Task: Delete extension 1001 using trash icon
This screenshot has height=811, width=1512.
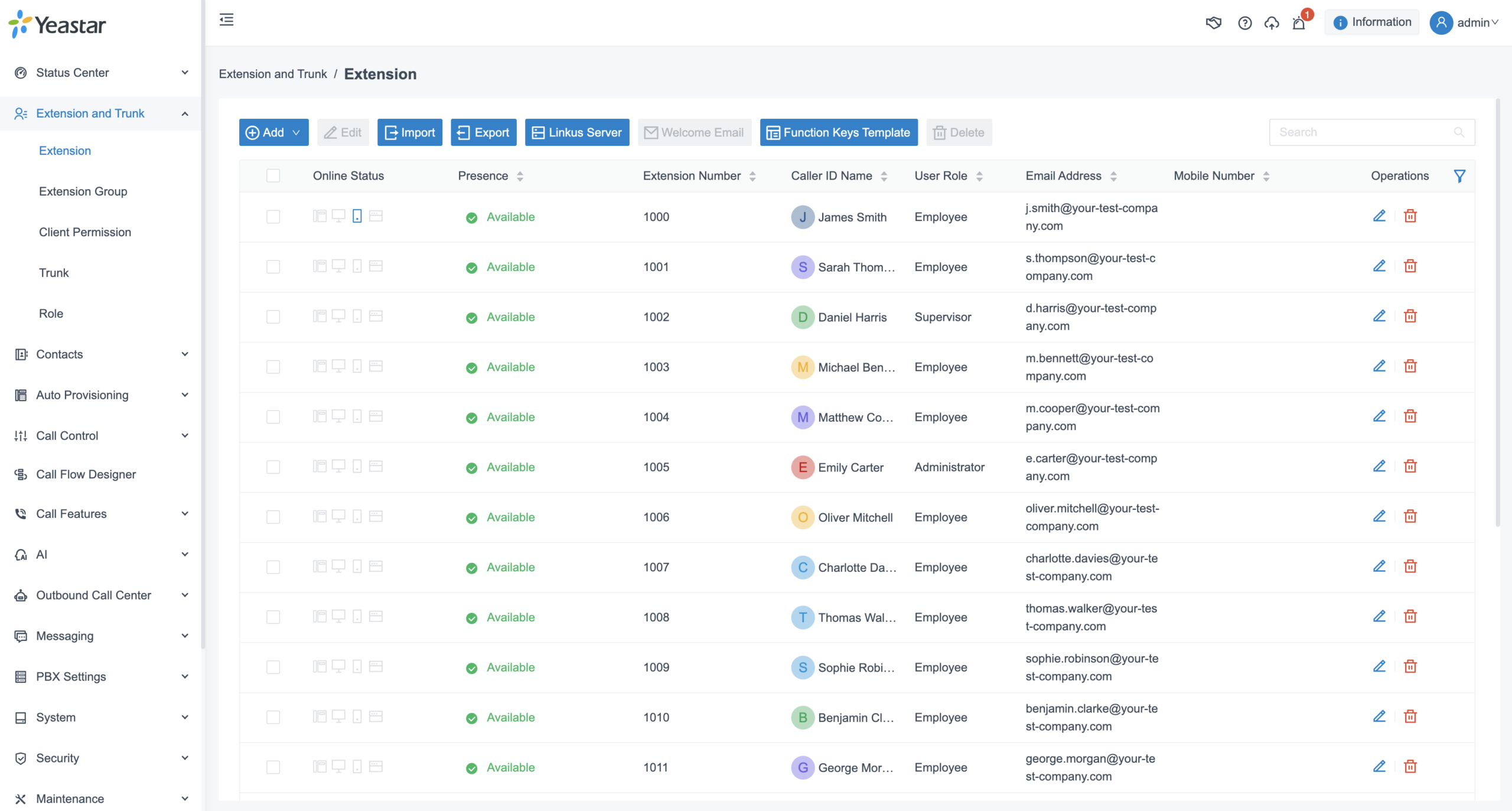Action: [1410, 266]
